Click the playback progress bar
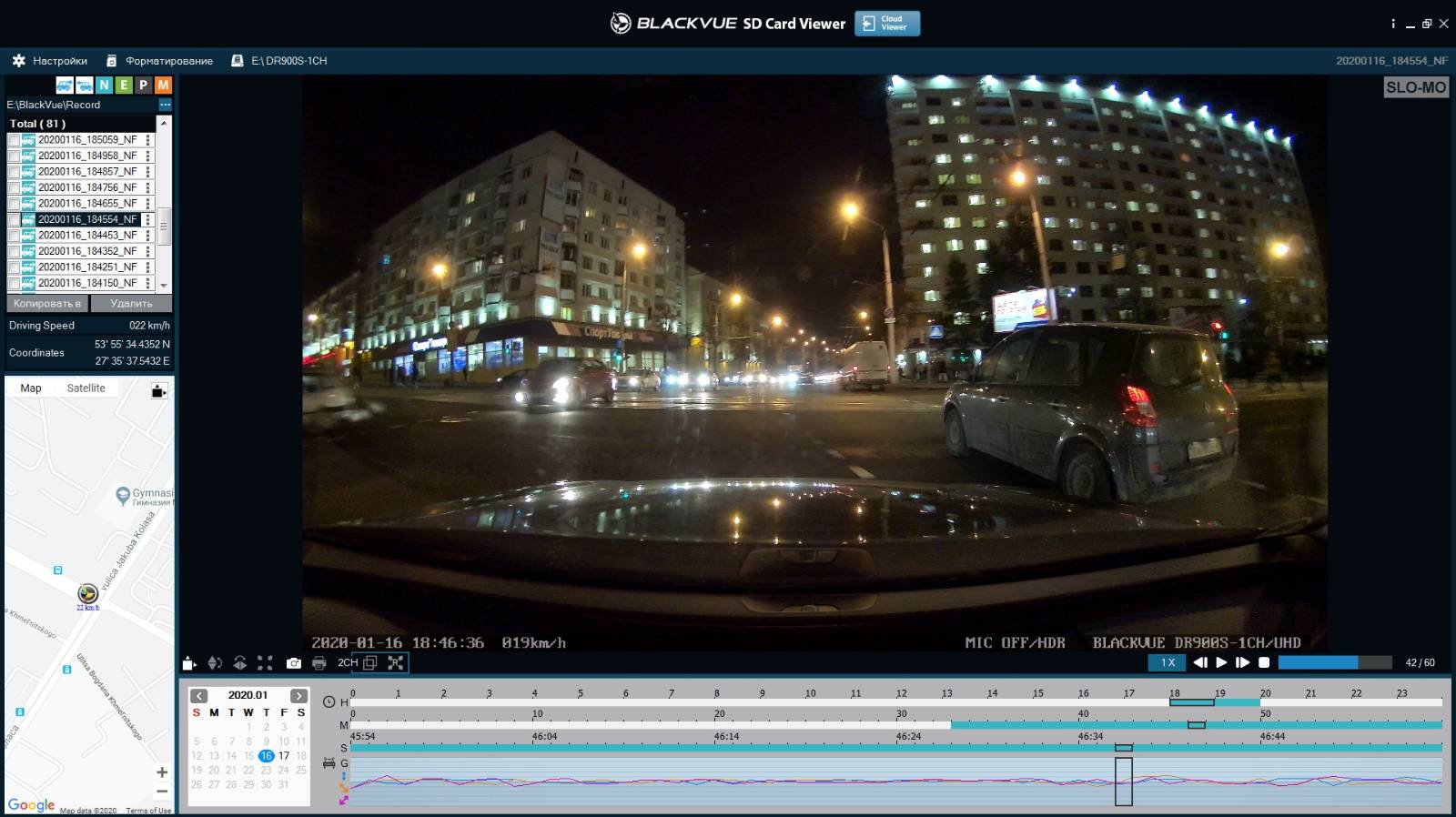The width and height of the screenshot is (1456, 817). tap(1334, 662)
